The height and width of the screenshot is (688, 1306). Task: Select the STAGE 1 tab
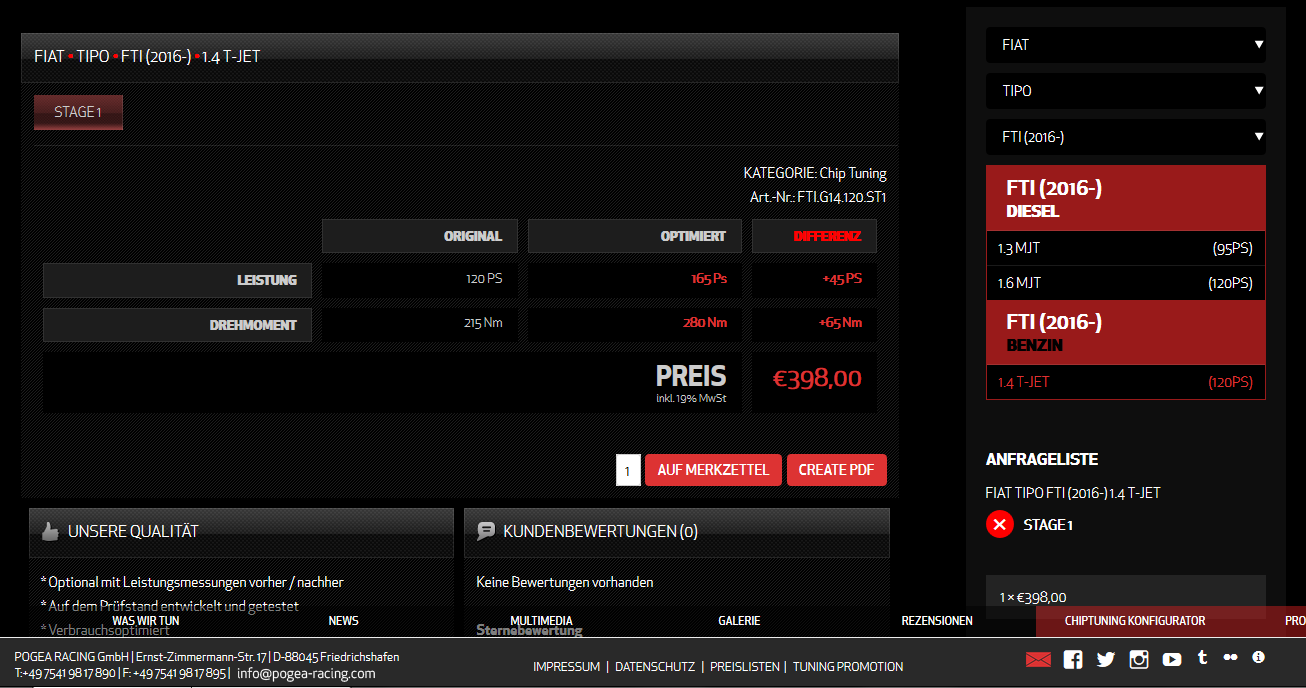[x=78, y=112]
